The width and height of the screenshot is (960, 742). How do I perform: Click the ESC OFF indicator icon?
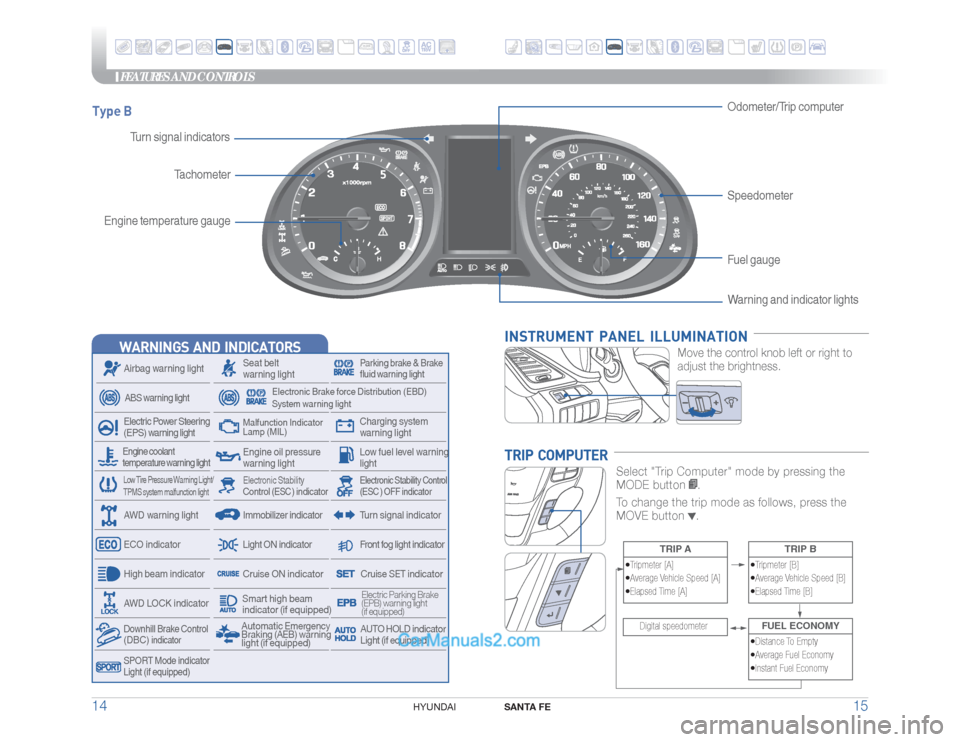coord(345,486)
